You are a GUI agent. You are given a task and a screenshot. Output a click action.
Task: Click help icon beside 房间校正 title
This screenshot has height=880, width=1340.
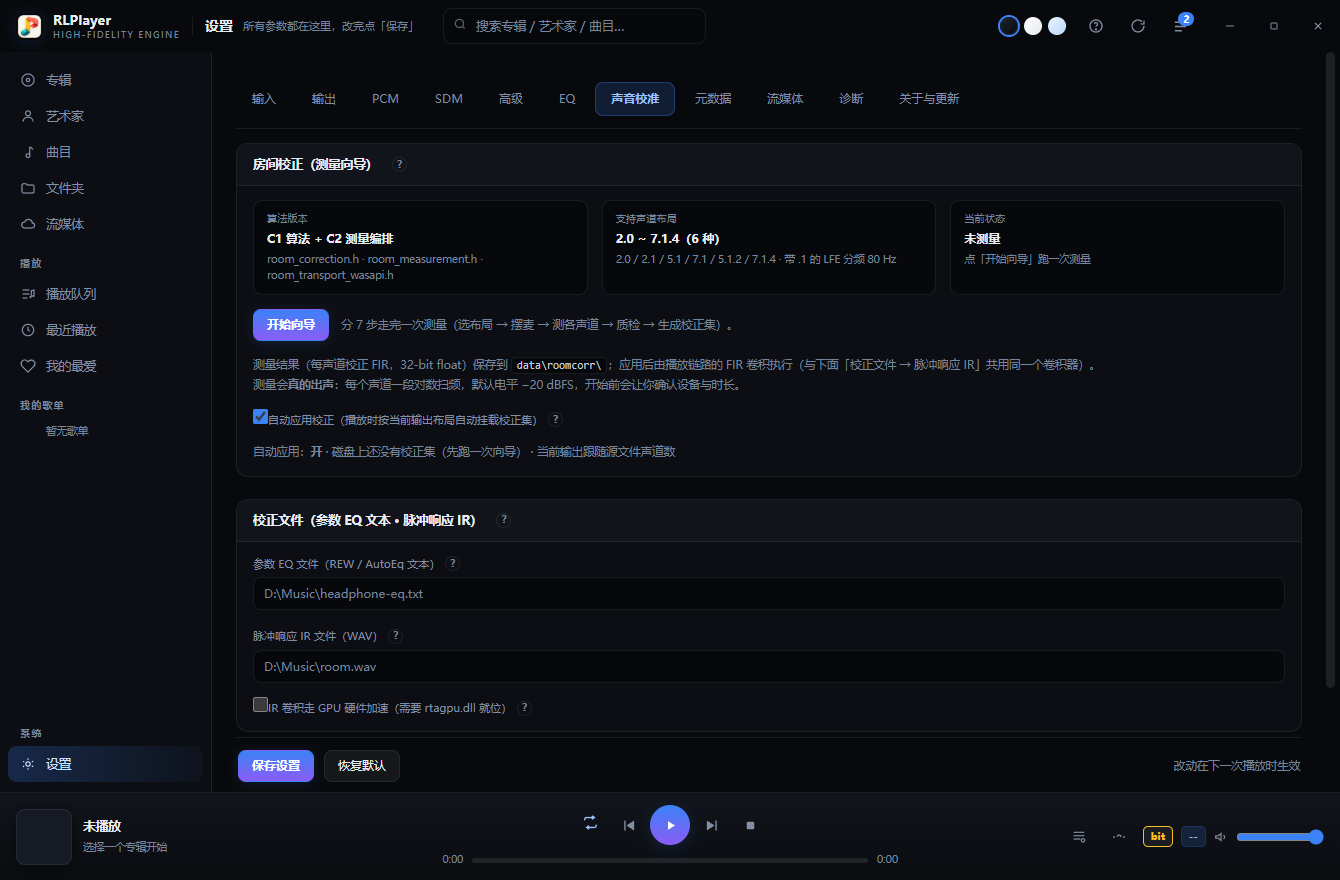point(399,164)
